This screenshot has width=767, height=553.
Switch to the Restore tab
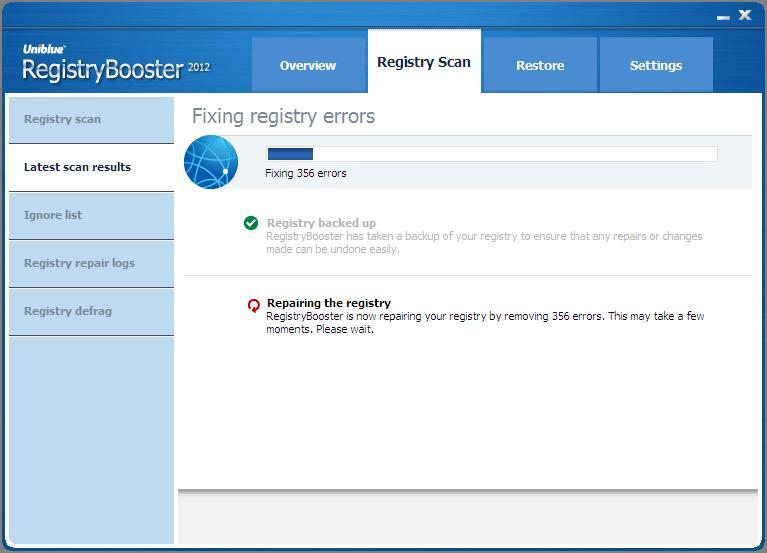click(540, 65)
